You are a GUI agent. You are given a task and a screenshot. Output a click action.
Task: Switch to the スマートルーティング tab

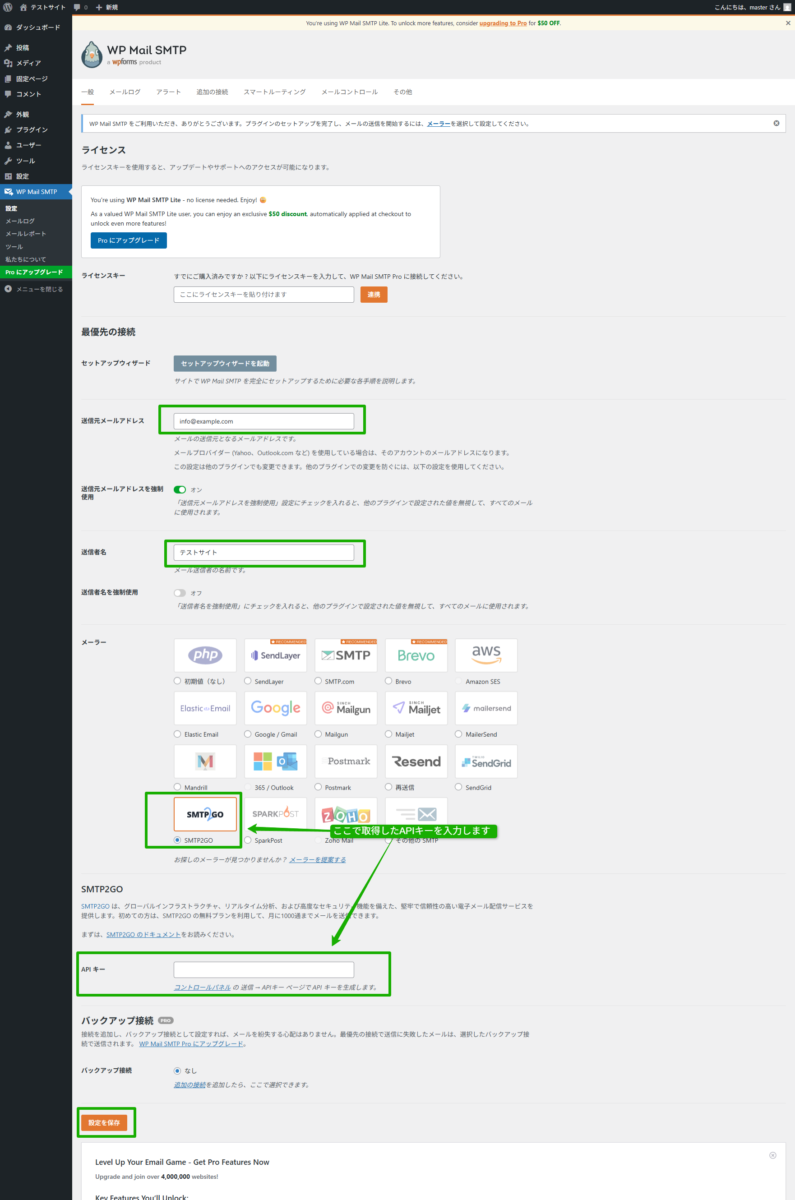274,92
